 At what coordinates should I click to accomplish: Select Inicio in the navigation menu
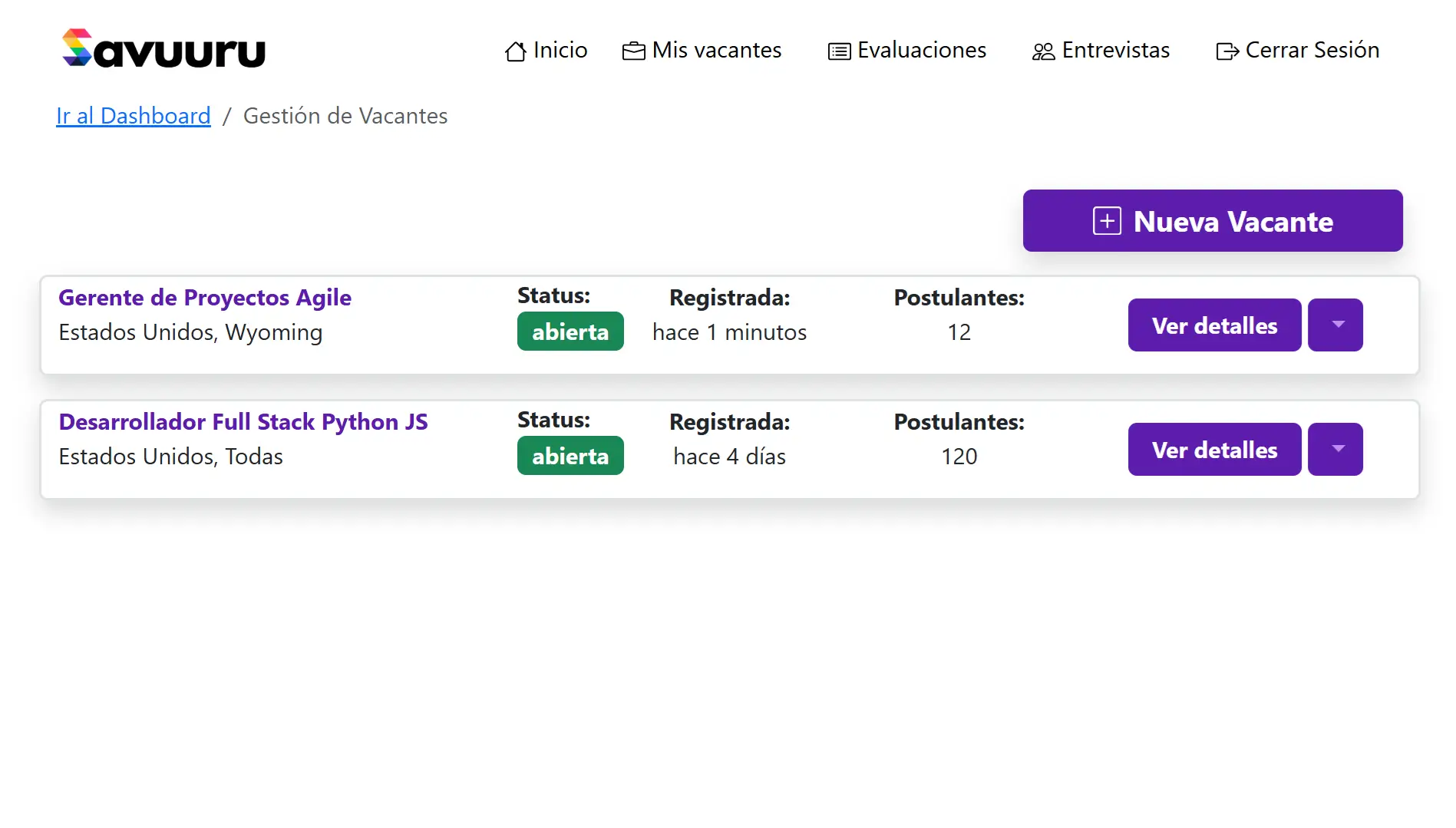pos(560,51)
